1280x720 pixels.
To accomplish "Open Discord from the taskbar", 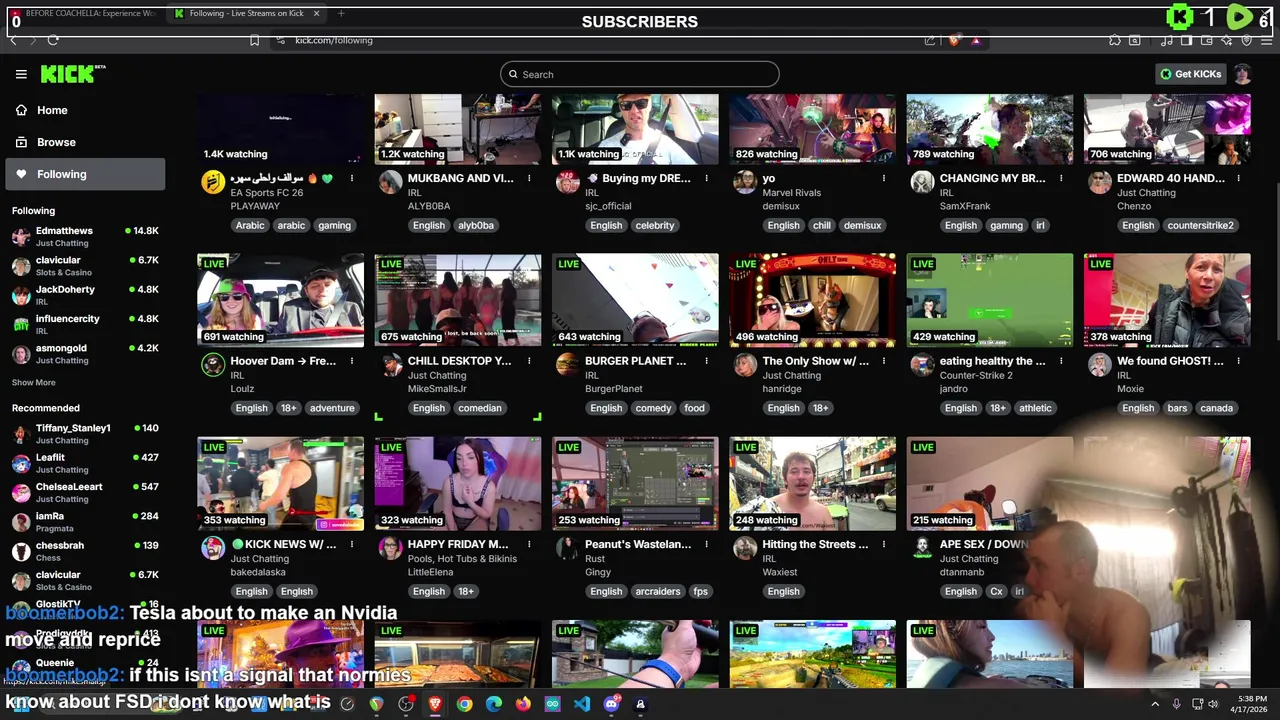I will click(x=611, y=704).
